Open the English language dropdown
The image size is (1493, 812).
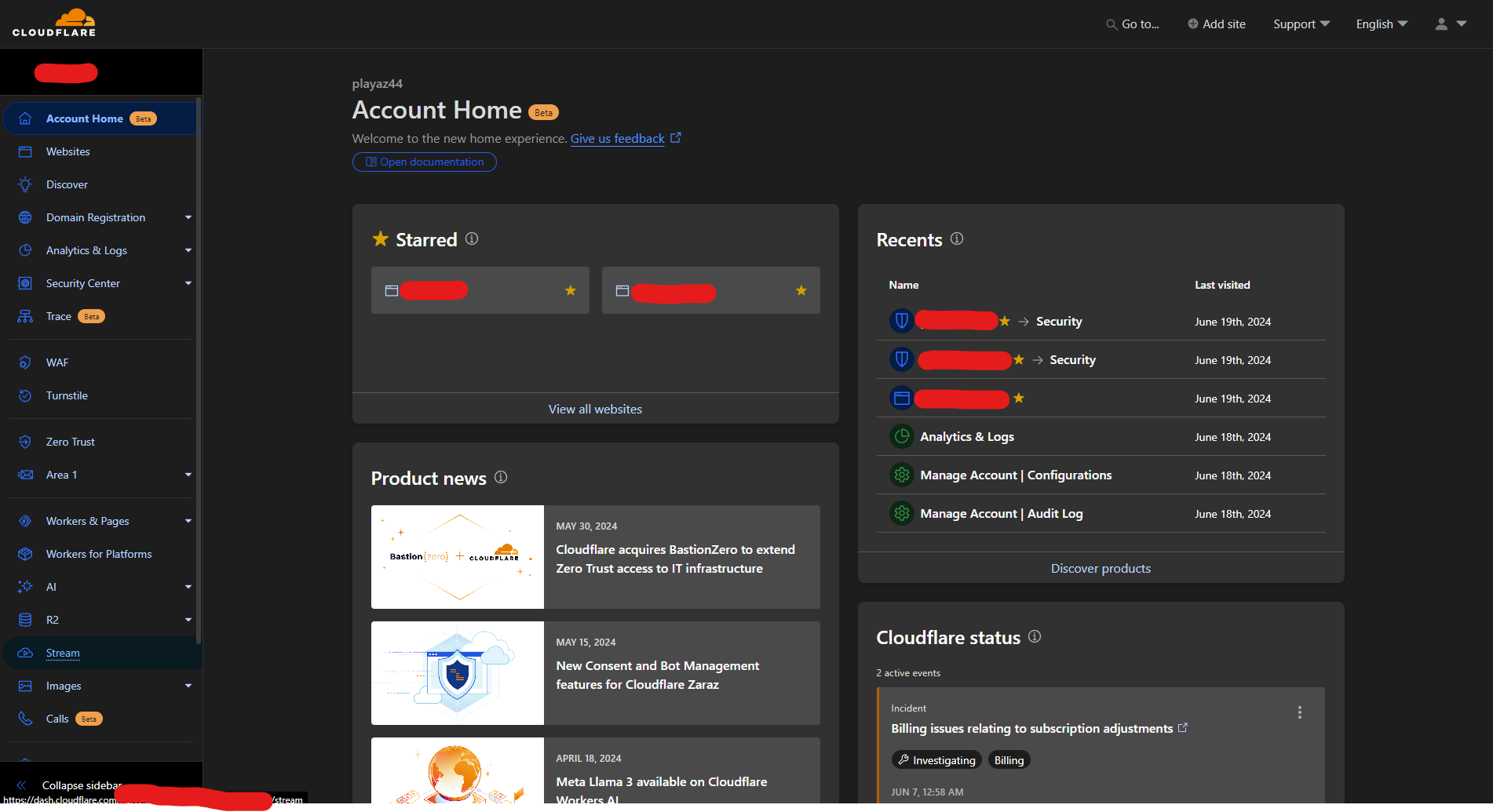1381,24
